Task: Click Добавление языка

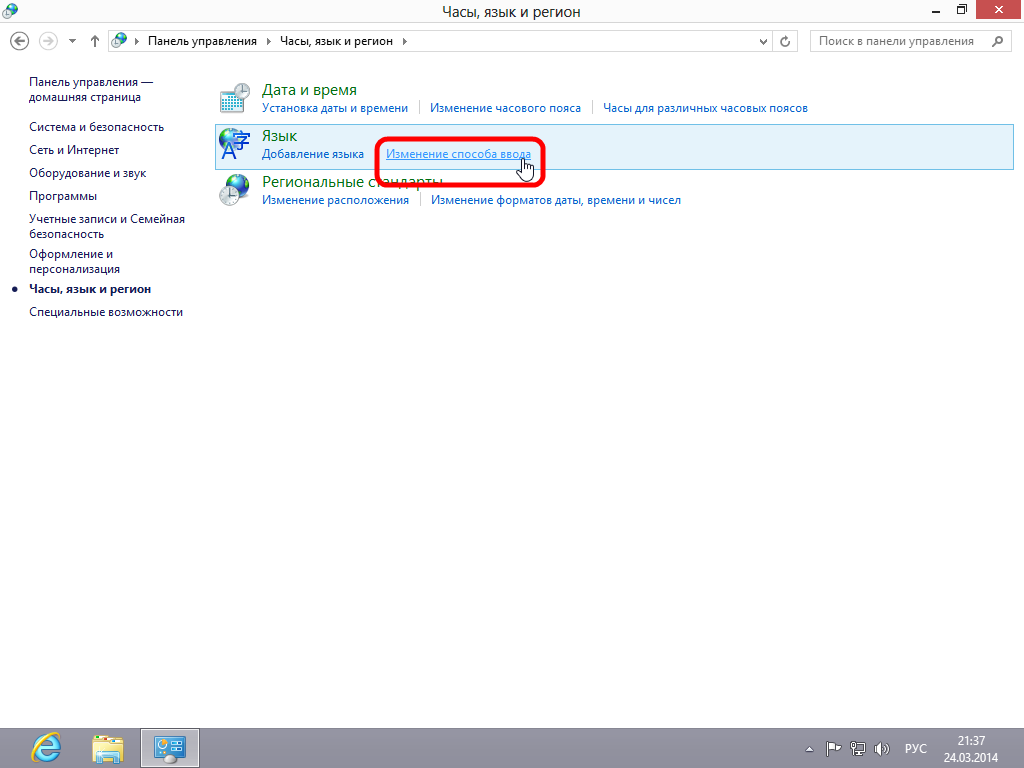Action: coord(313,154)
